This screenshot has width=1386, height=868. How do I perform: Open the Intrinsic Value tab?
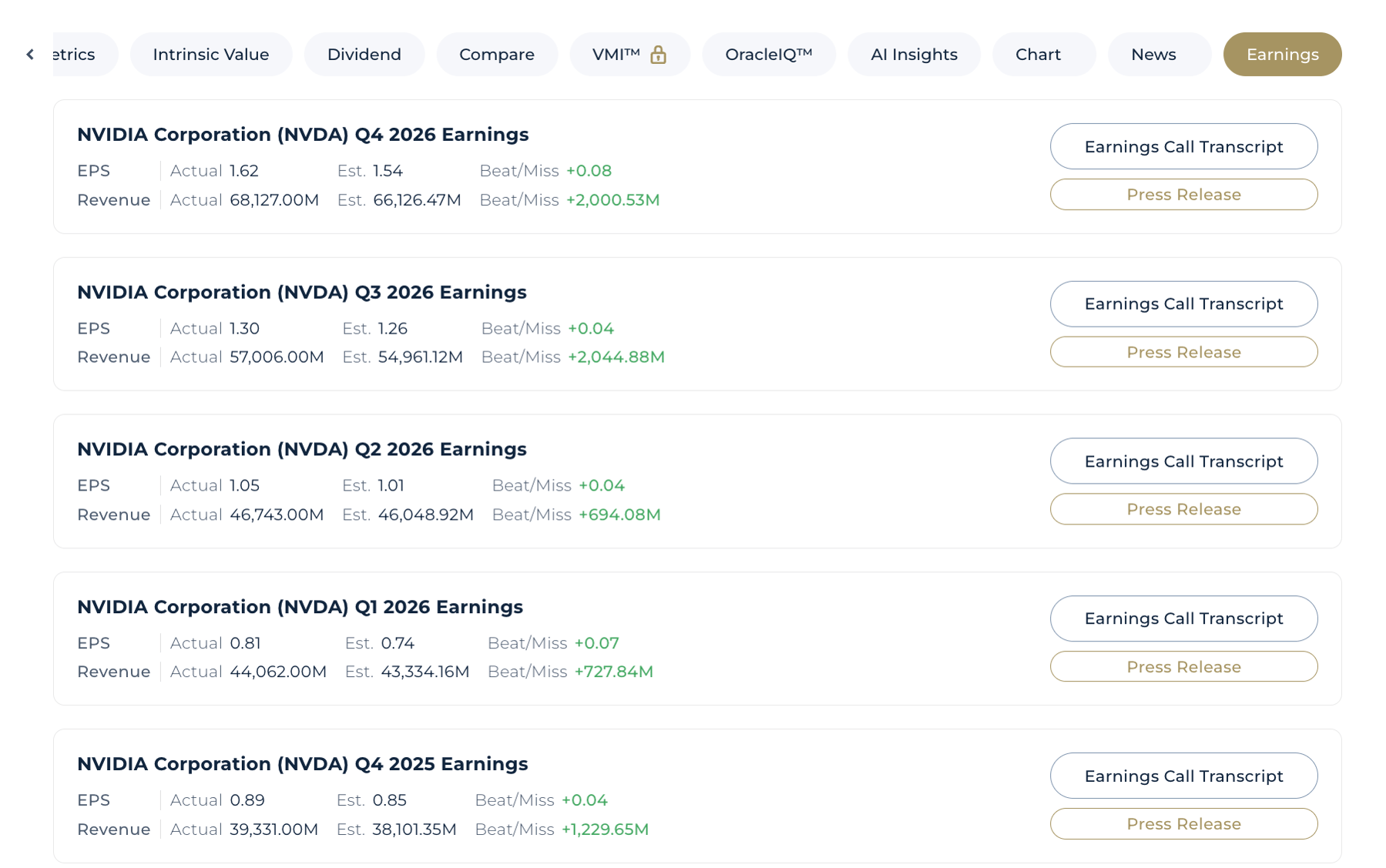coord(210,55)
